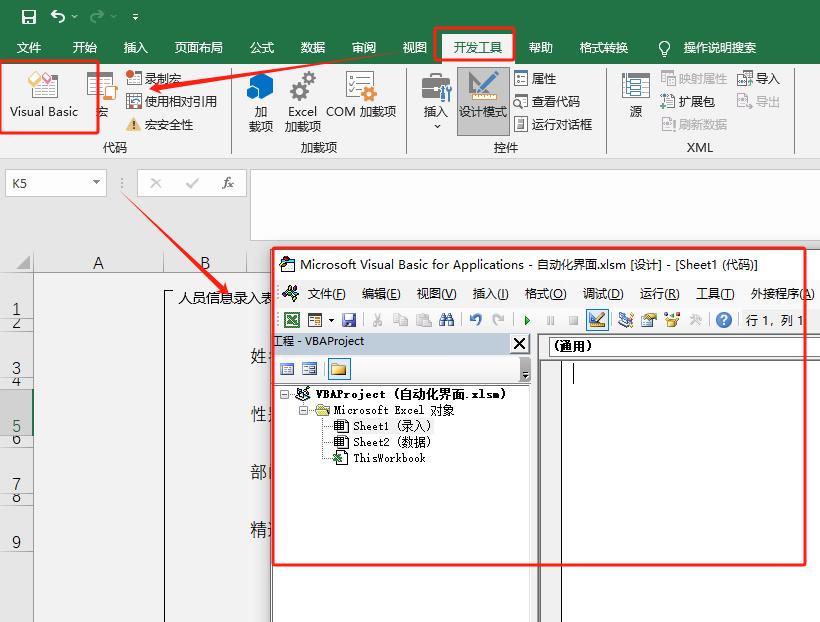The image size is (820, 622).
Task: Open the 文件 ribbon tab
Action: tap(29, 48)
